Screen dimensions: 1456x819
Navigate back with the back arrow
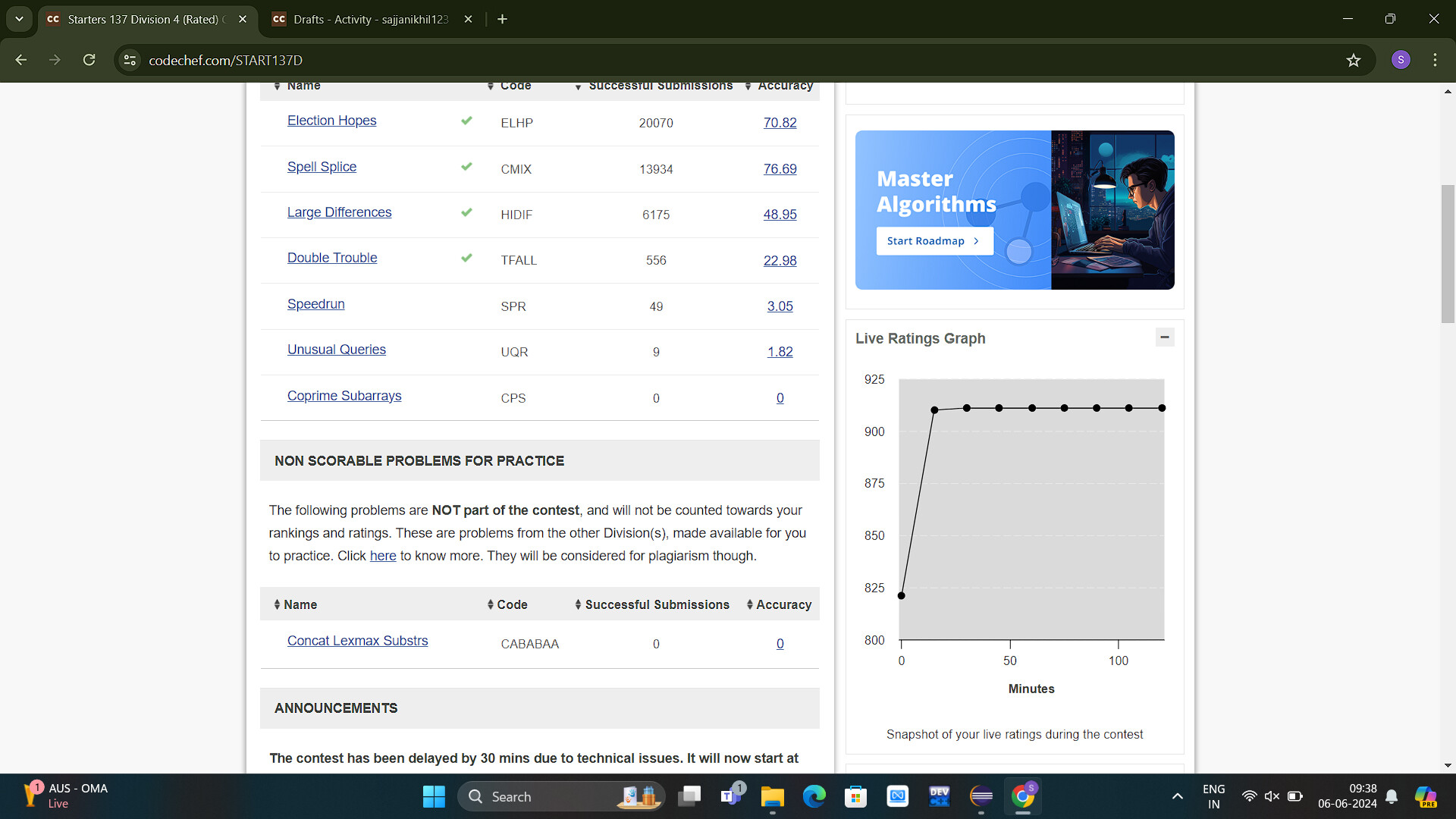21,60
